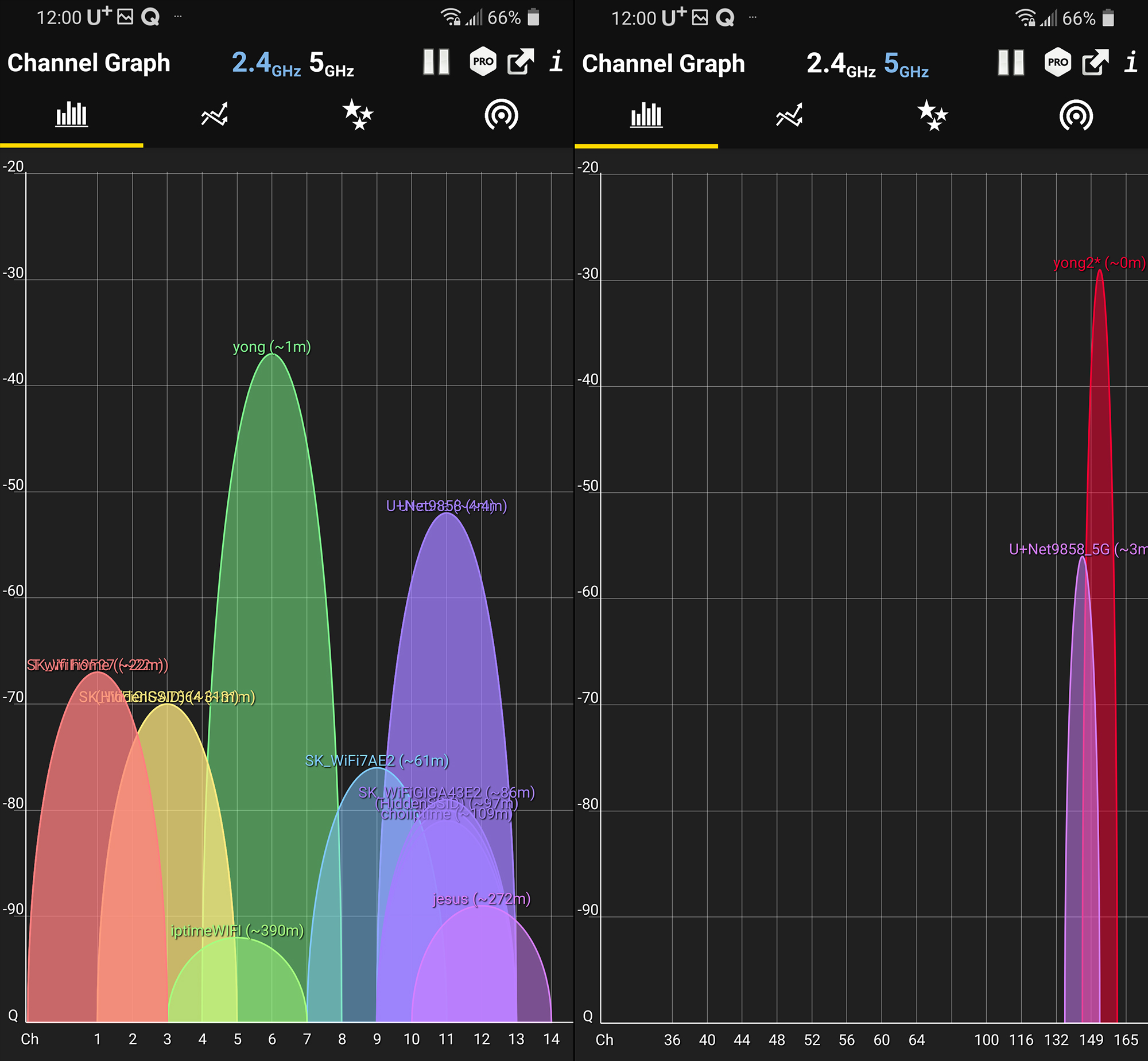The height and width of the screenshot is (1061, 1148).
Task: Open AP list signal tab on right
Action: pyautogui.click(x=1076, y=115)
